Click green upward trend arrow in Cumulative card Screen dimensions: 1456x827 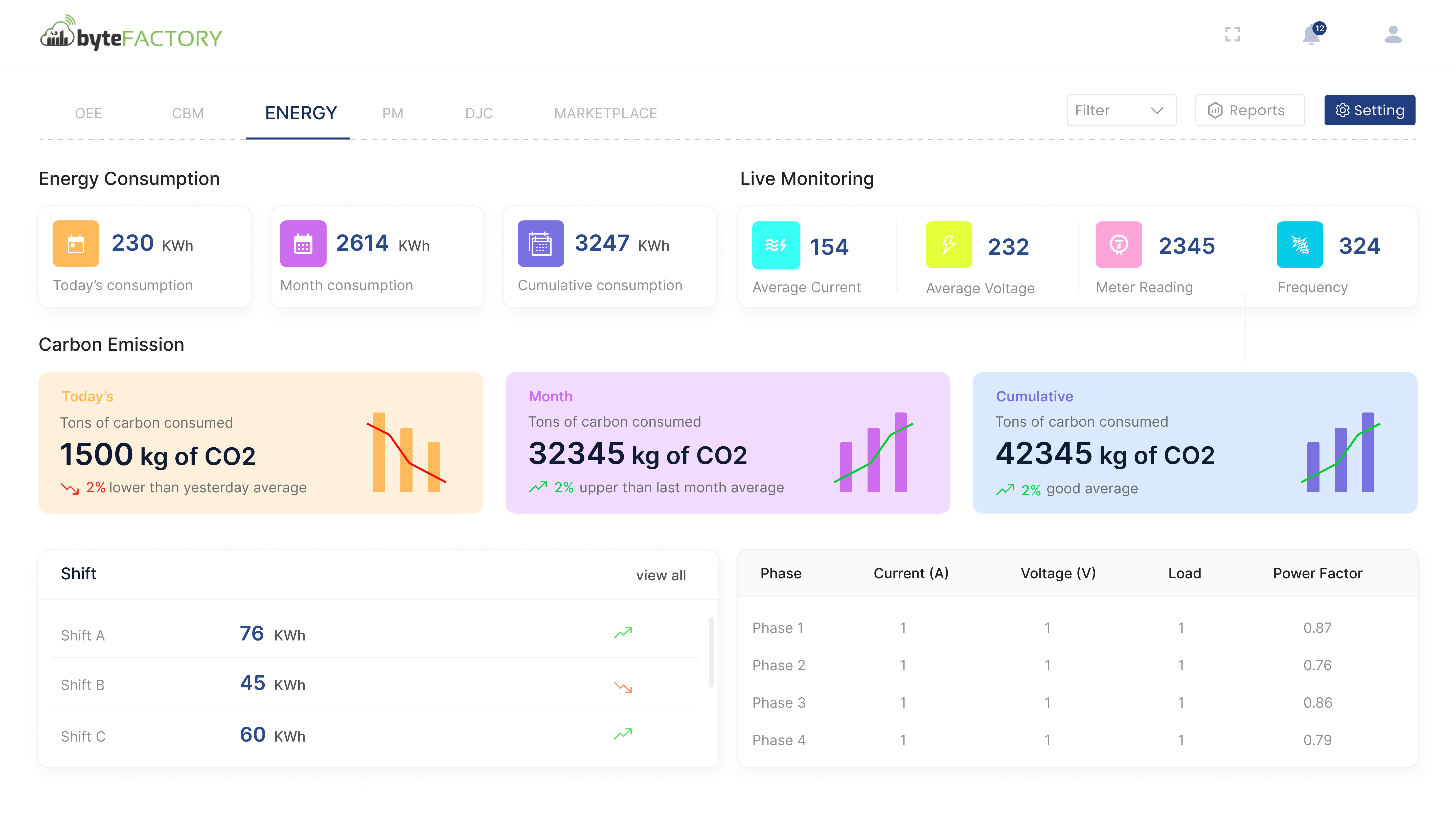1005,490
